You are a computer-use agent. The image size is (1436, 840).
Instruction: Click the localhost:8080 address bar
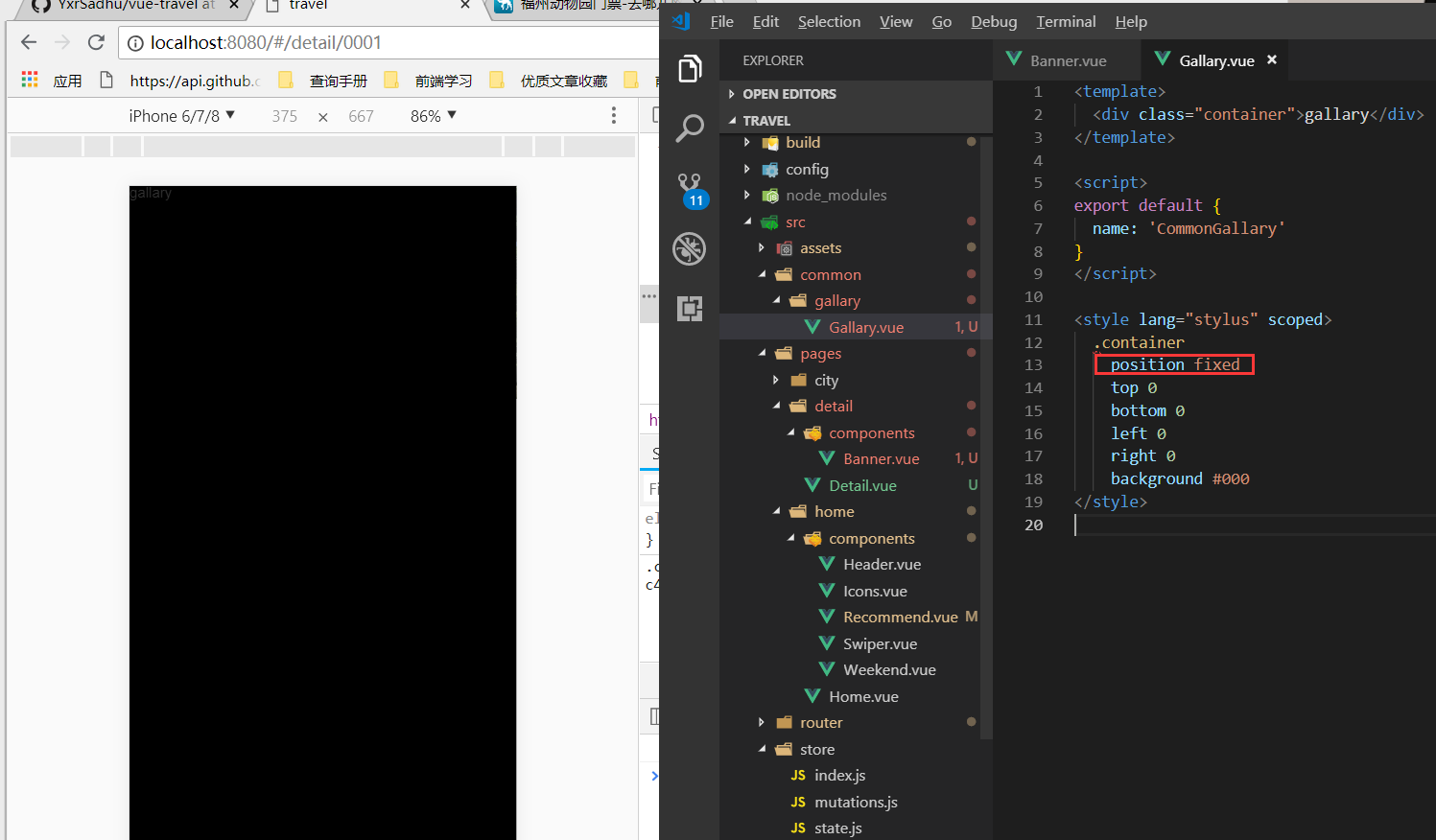388,42
